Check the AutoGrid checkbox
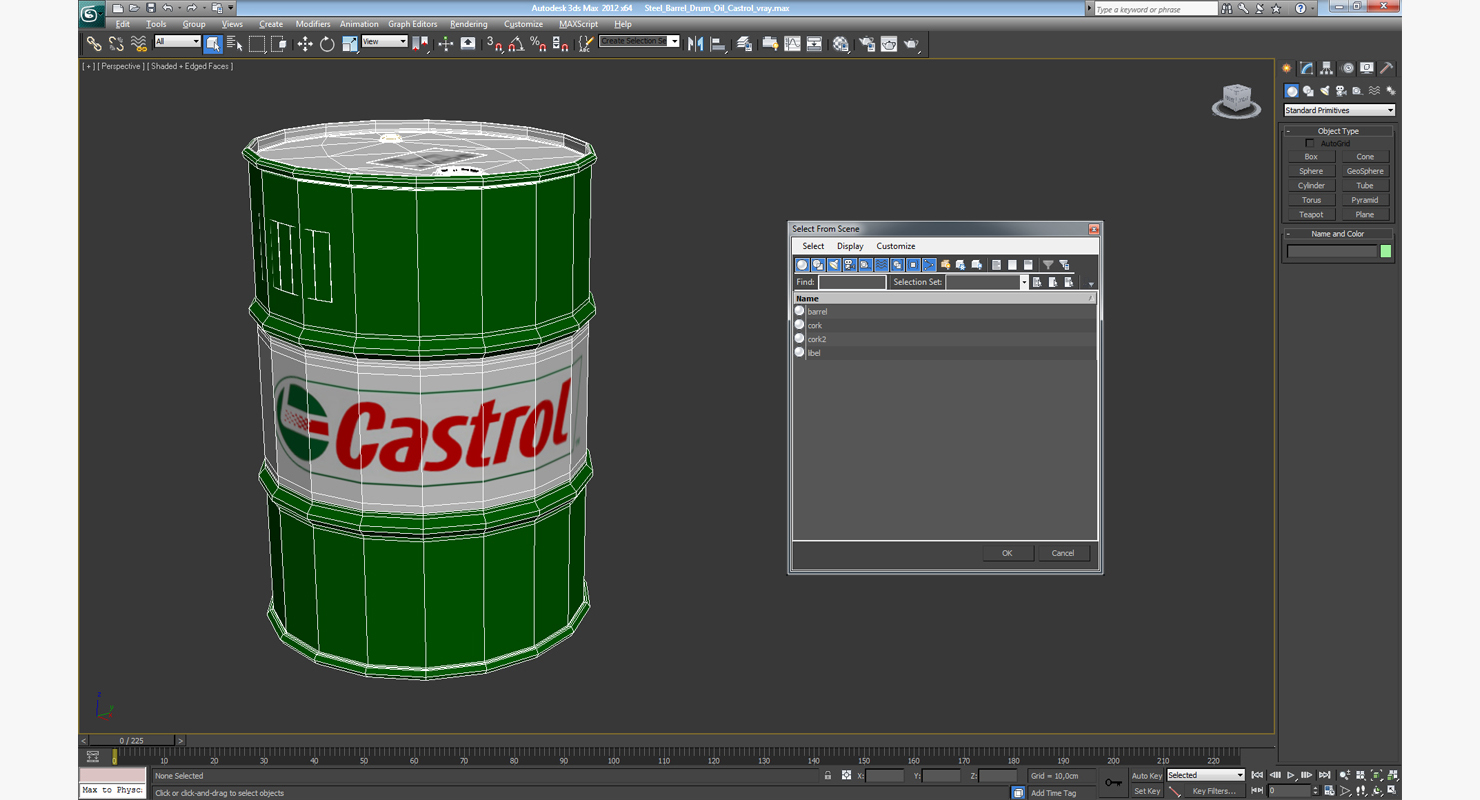 point(1310,144)
